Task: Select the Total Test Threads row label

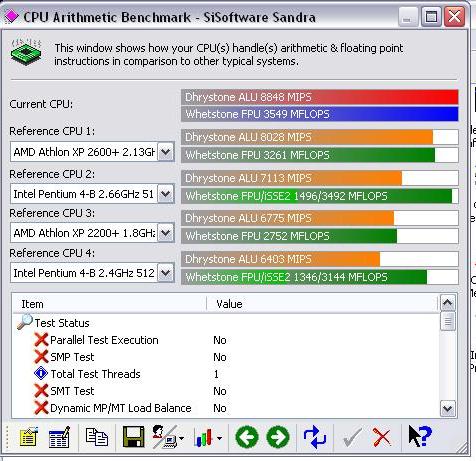Action: point(95,374)
